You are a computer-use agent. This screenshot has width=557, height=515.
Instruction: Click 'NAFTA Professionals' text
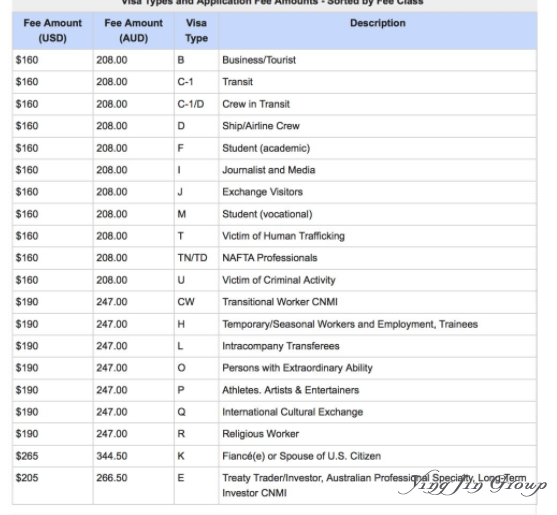(270, 258)
